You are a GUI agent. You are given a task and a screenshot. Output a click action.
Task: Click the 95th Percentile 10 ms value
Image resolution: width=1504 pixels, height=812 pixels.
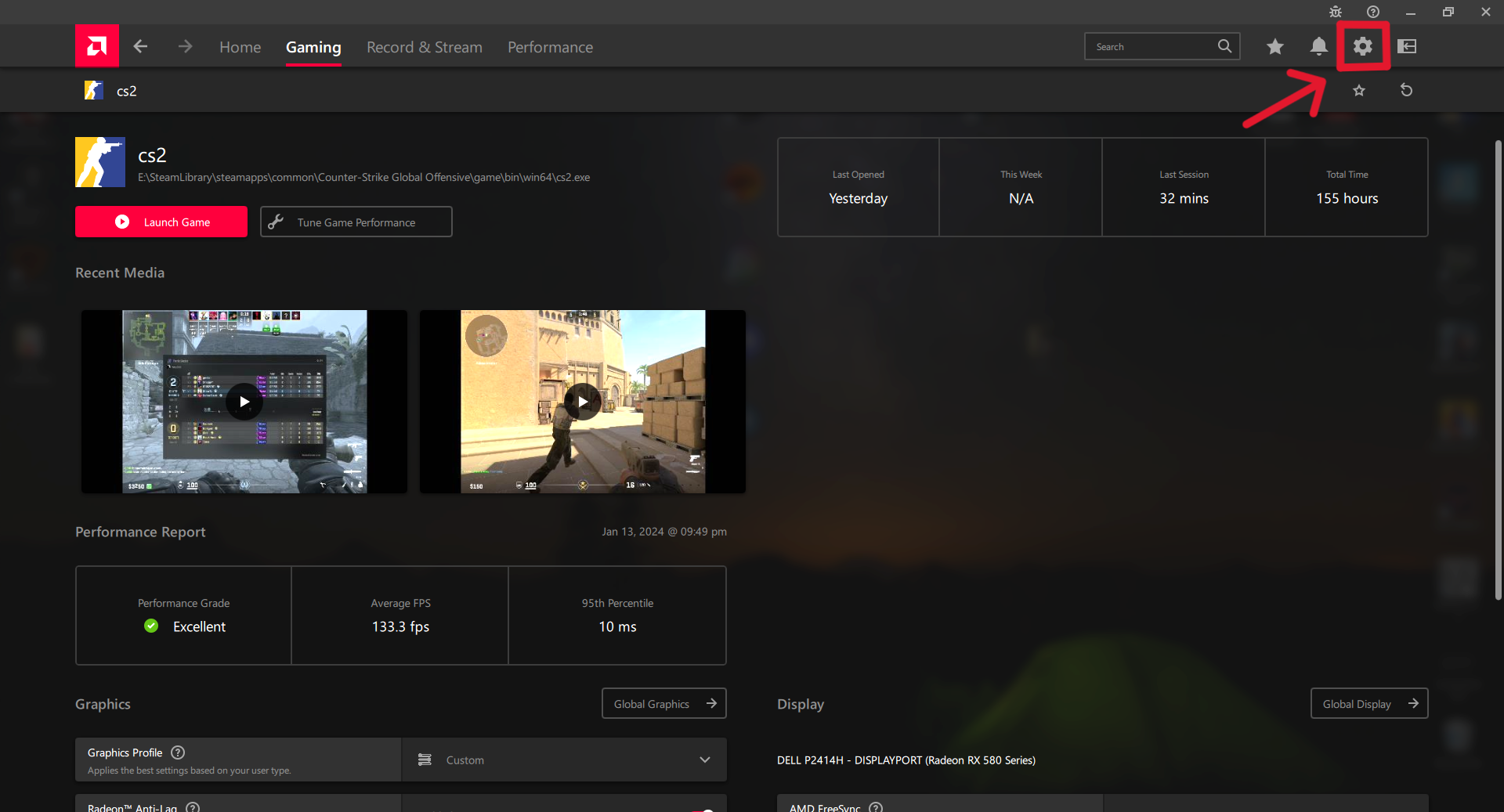click(x=617, y=626)
